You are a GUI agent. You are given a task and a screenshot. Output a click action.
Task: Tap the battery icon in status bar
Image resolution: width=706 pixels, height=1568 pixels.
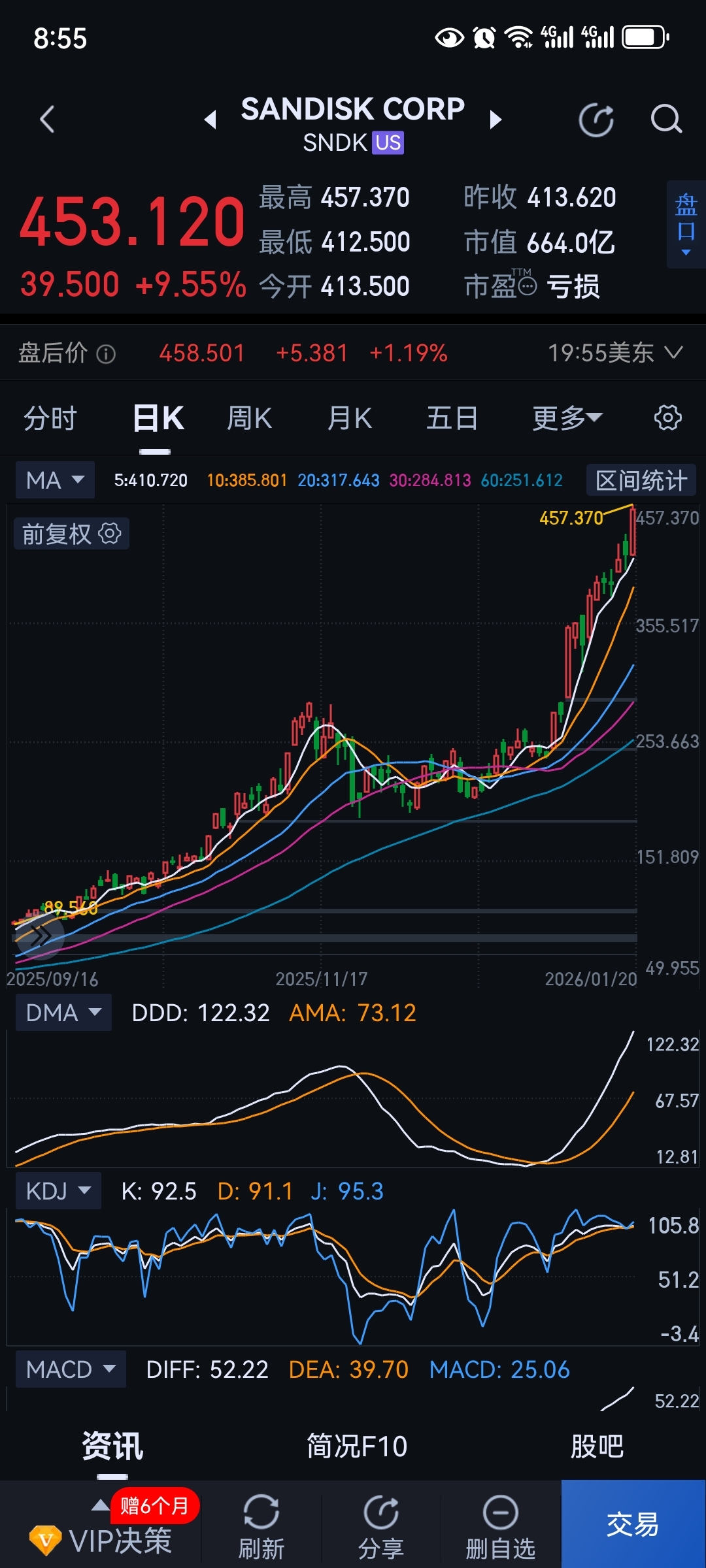(x=645, y=37)
